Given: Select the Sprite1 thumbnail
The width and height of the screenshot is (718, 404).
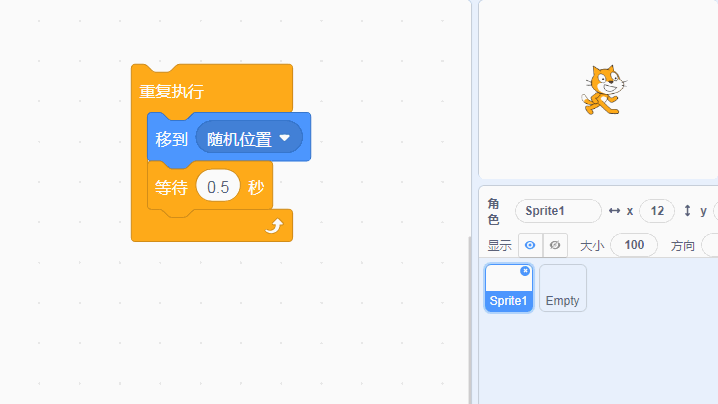Looking at the screenshot, I should coord(509,288).
